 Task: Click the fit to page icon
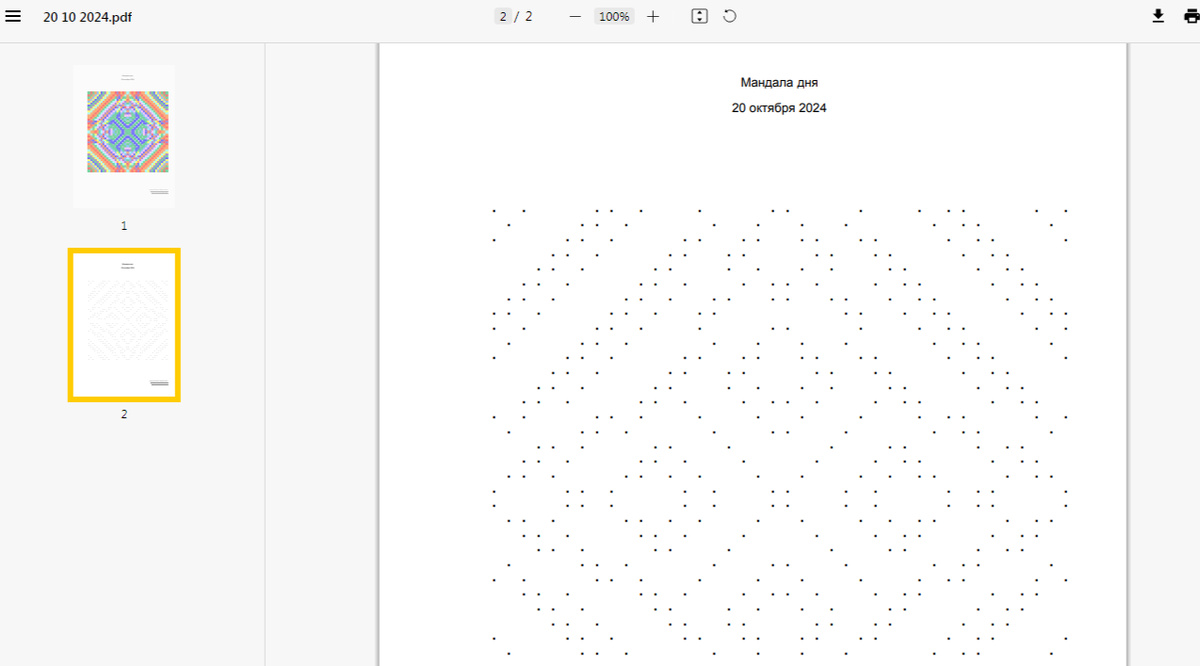(700, 16)
